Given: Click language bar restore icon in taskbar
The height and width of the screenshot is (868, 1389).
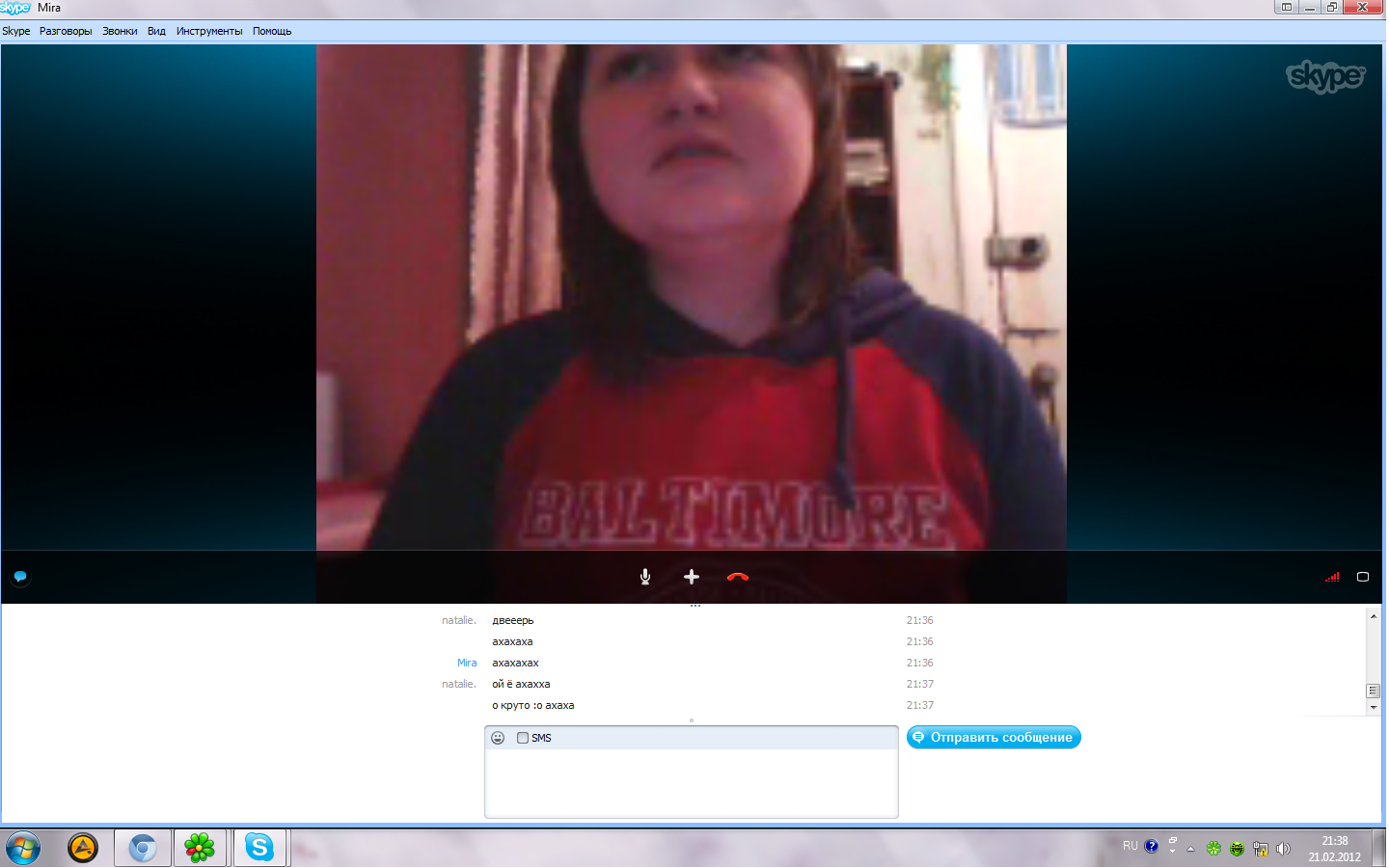Looking at the screenshot, I should pyautogui.click(x=1172, y=841).
